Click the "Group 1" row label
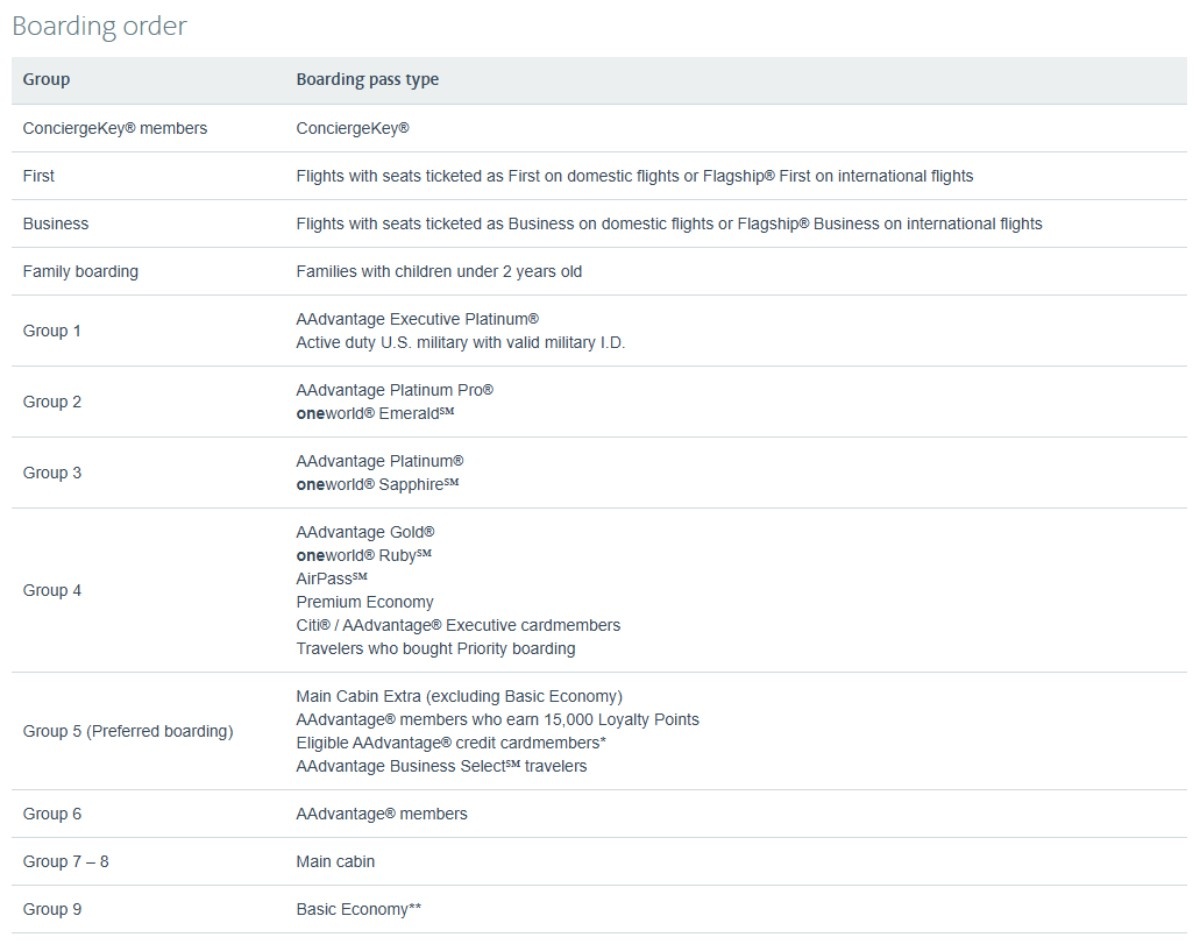The image size is (1200, 952). 52,330
